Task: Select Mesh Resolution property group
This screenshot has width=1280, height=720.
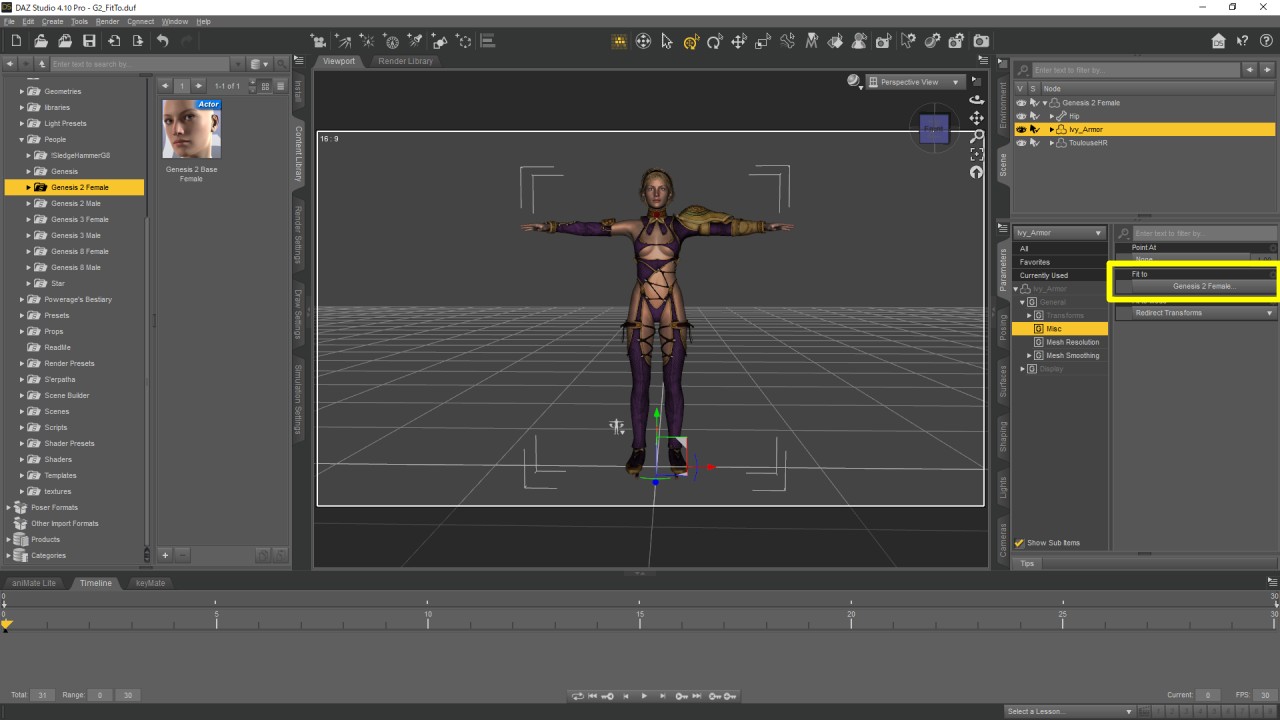Action: coord(1072,342)
